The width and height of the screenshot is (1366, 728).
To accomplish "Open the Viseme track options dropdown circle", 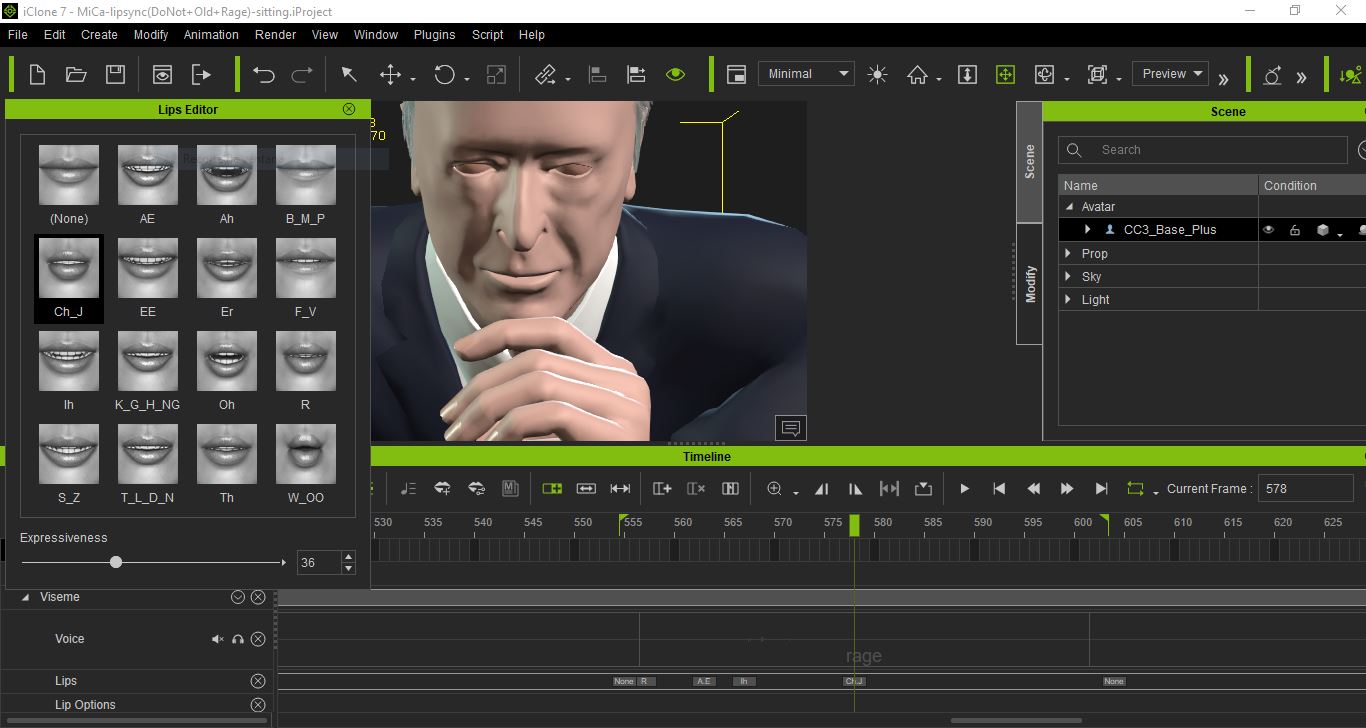I will (238, 597).
